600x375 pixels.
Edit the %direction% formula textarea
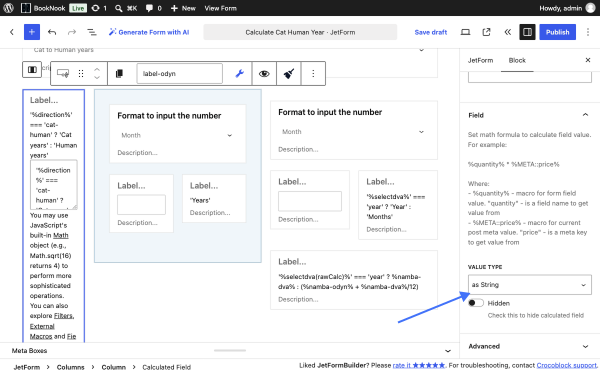[54, 185]
